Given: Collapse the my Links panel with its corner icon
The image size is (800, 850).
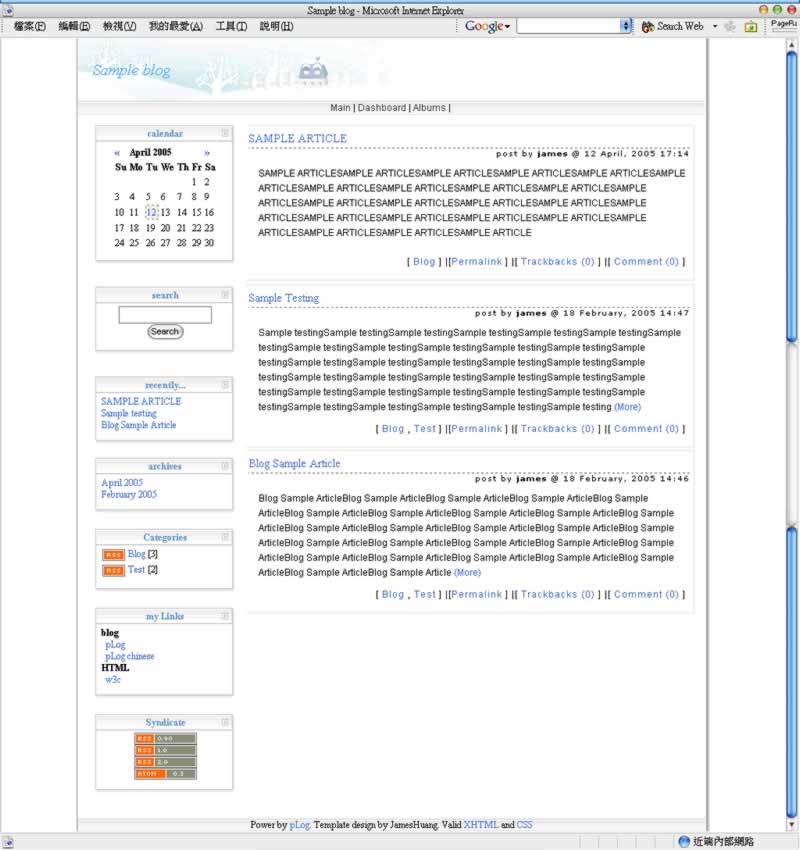Looking at the screenshot, I should point(225,616).
